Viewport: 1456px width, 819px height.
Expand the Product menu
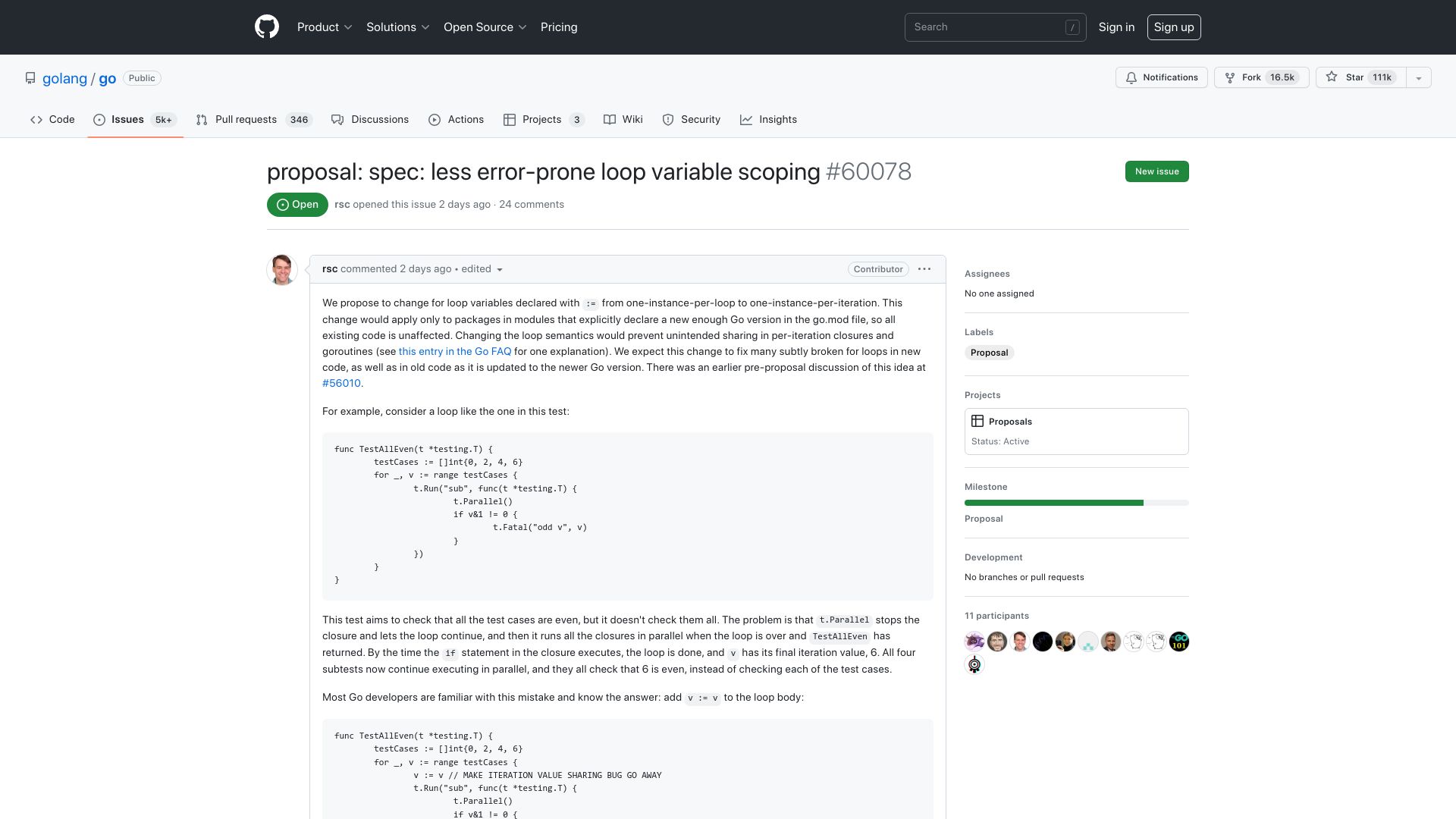coord(325,27)
